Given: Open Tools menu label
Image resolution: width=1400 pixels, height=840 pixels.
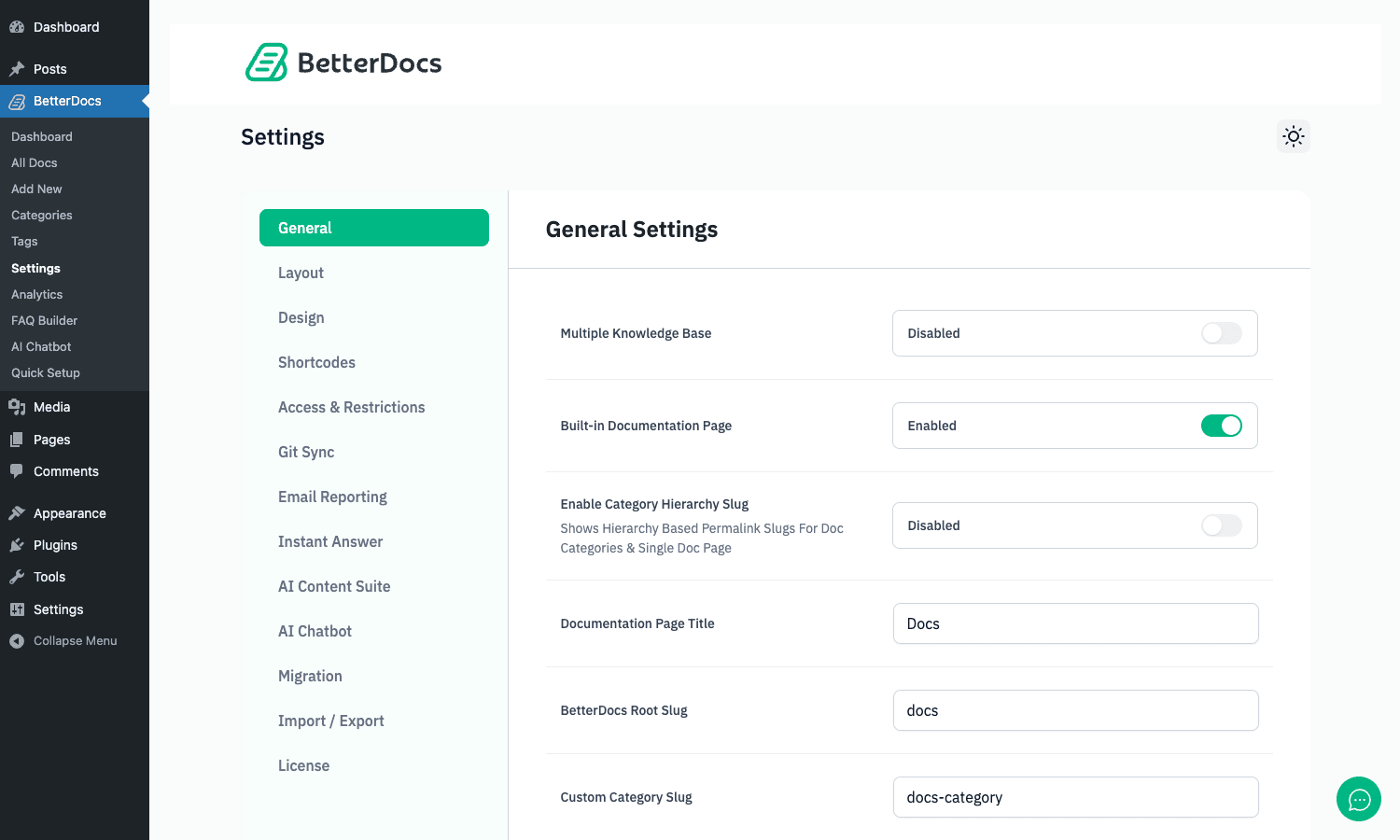Looking at the screenshot, I should click(x=49, y=577).
